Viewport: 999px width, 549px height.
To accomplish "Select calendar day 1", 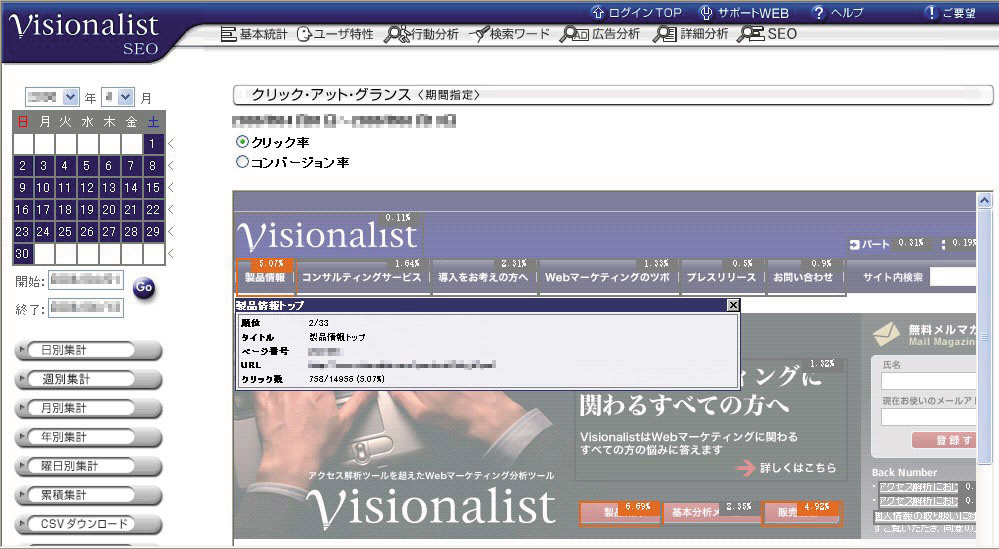I will [x=153, y=144].
